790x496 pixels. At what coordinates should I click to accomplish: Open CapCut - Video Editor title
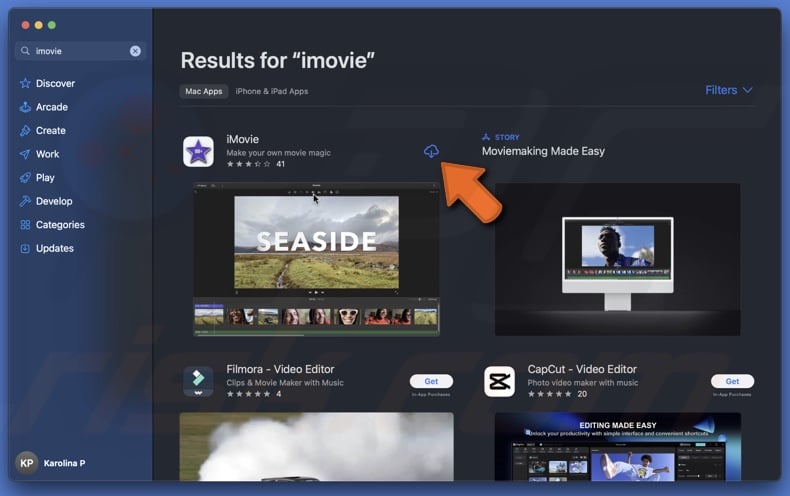tap(582, 369)
